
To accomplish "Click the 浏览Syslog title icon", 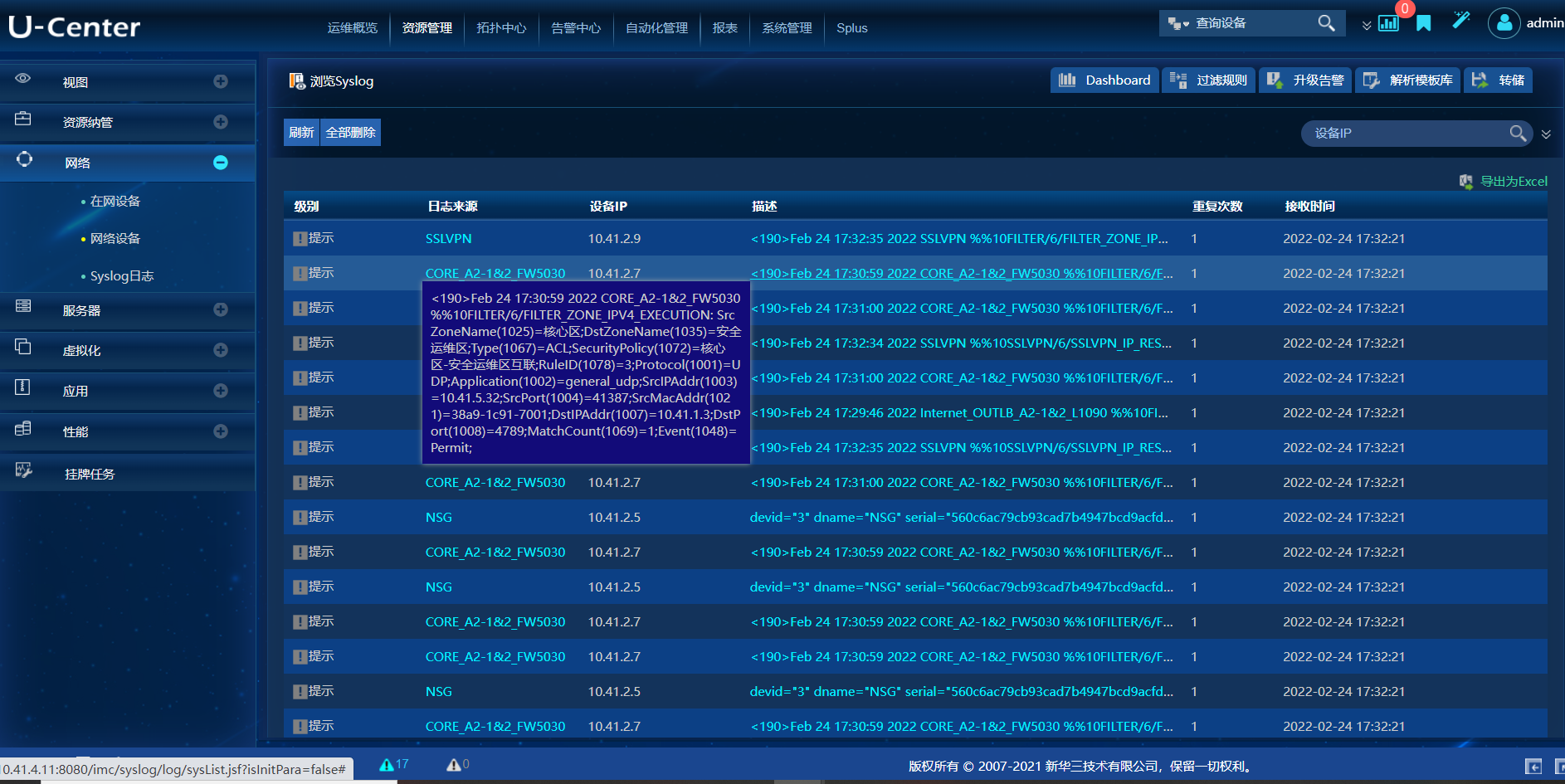I will click(x=296, y=80).
